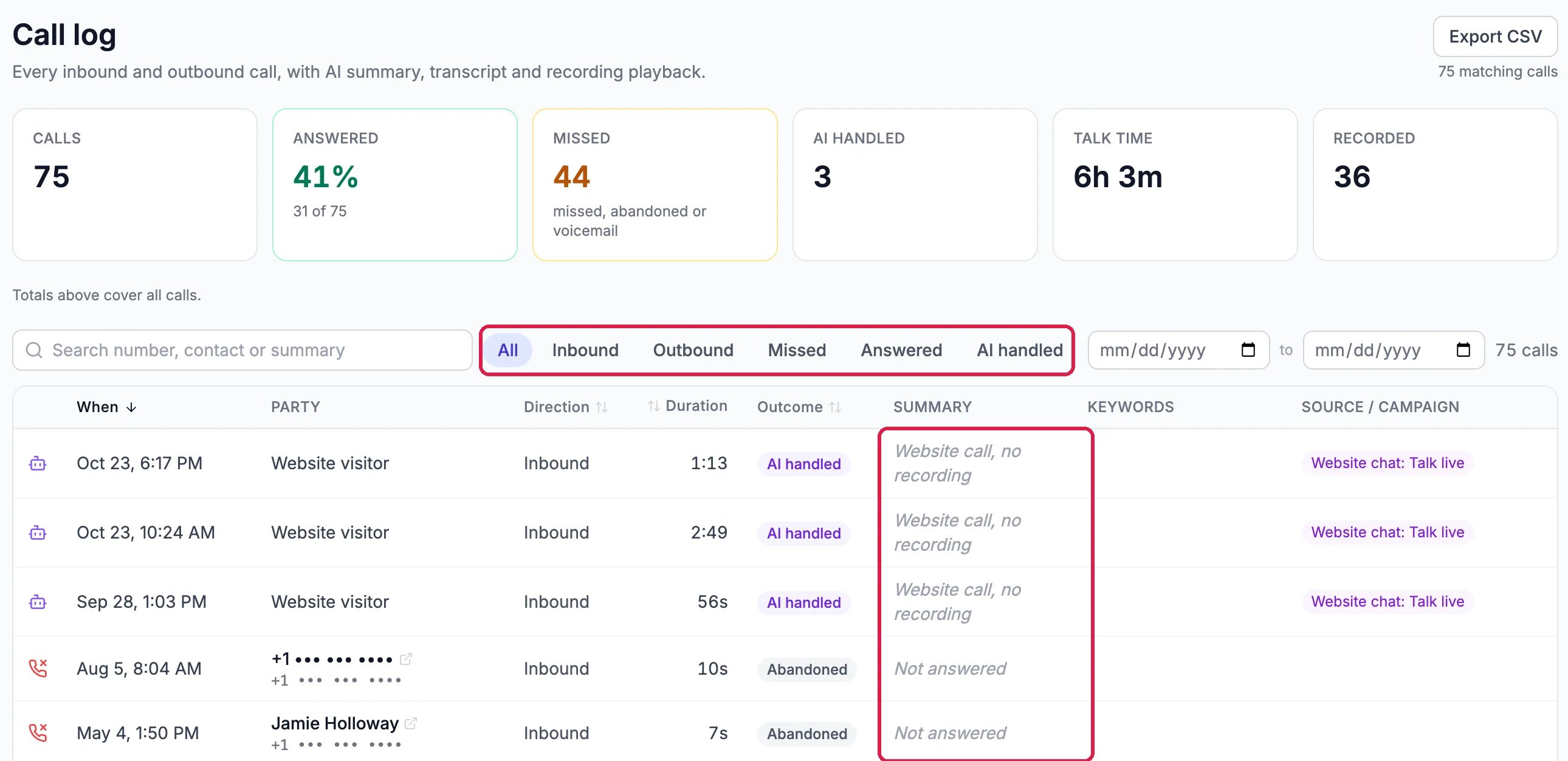The image size is (1568, 761).
Task: Click the Website chat: Talk live tag on Oct 23, 6:17 PM row
Action: (1387, 463)
